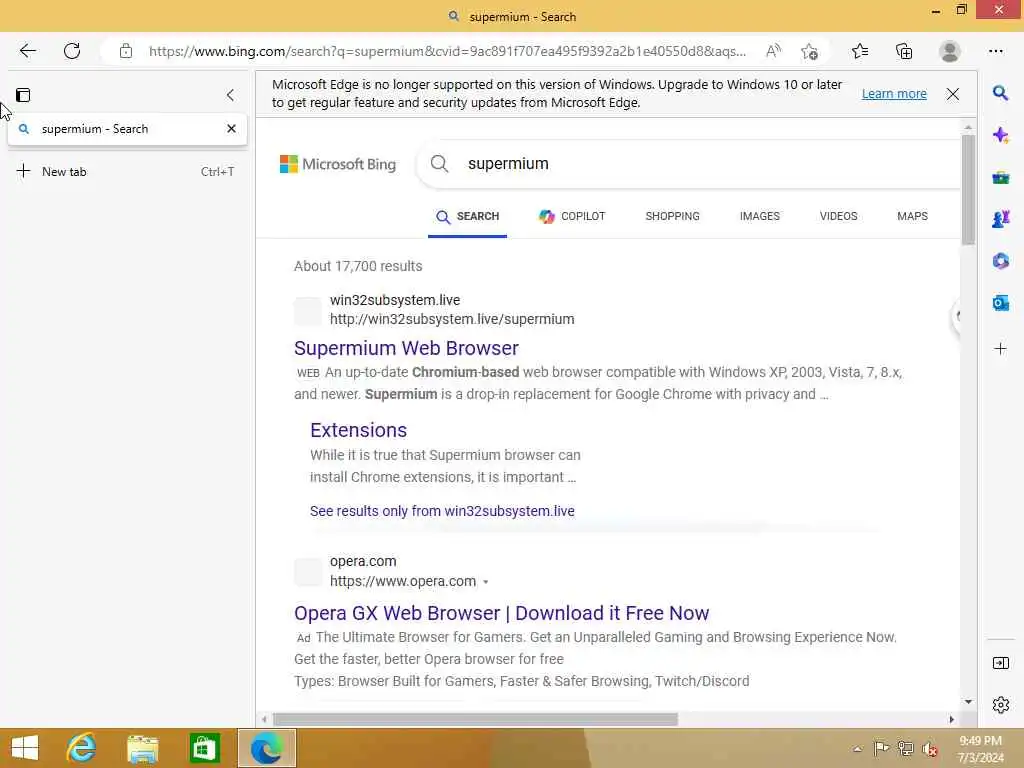The width and height of the screenshot is (1024, 768).
Task: Open the muted volume tray icon
Action: (x=929, y=749)
